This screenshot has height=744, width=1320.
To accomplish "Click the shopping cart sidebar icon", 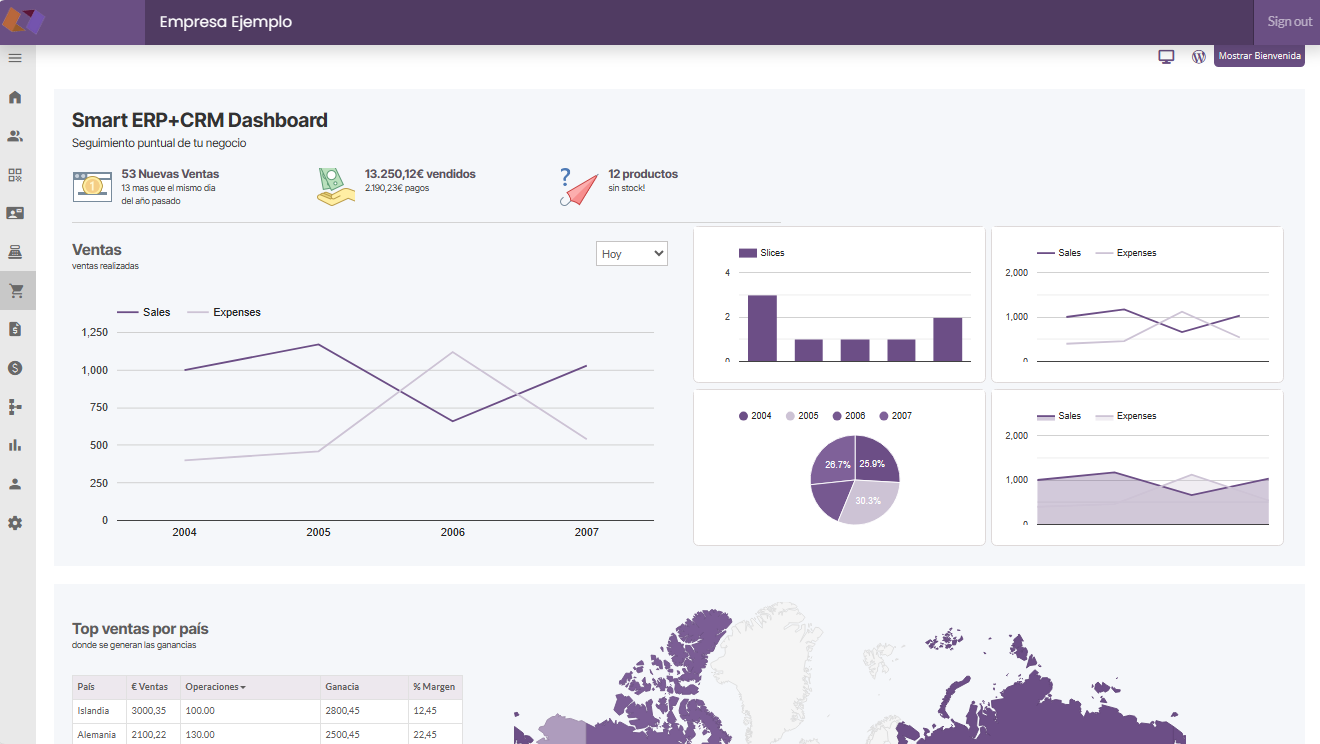I will [15, 291].
